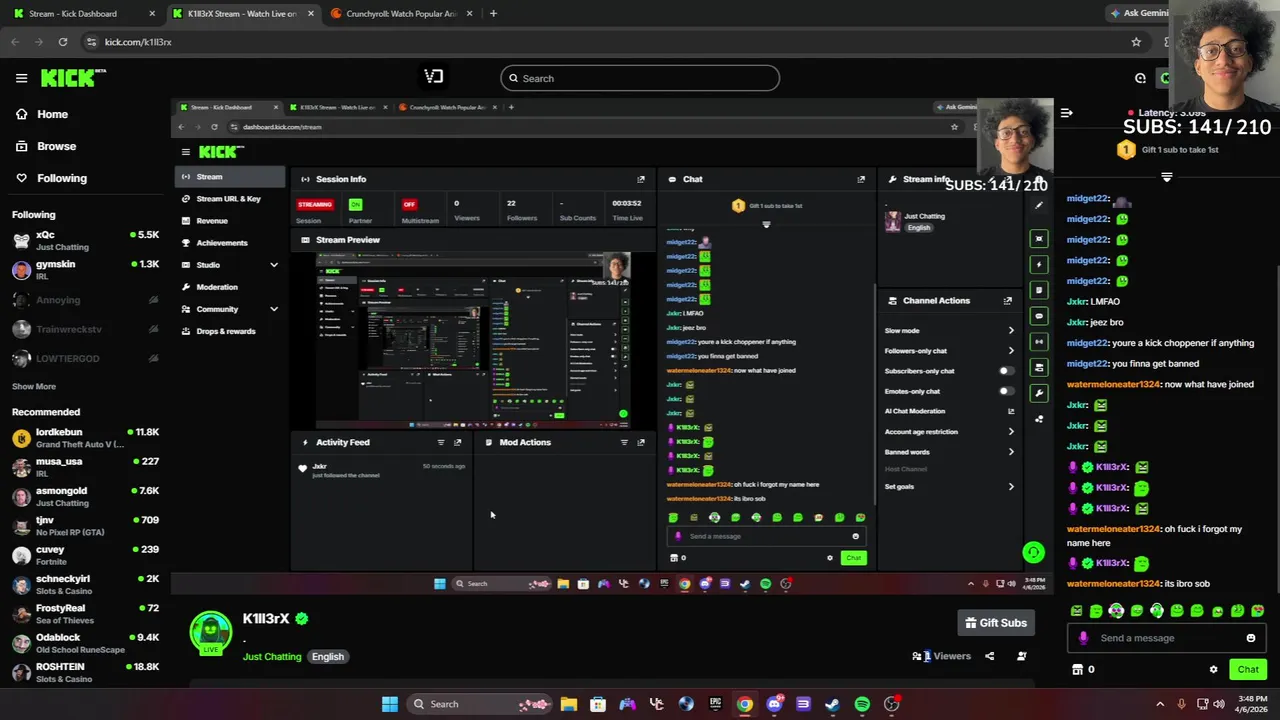Image resolution: width=1280 pixels, height=720 pixels.
Task: Open Account age restriction in streamed dashboard
Action: [x=950, y=432]
